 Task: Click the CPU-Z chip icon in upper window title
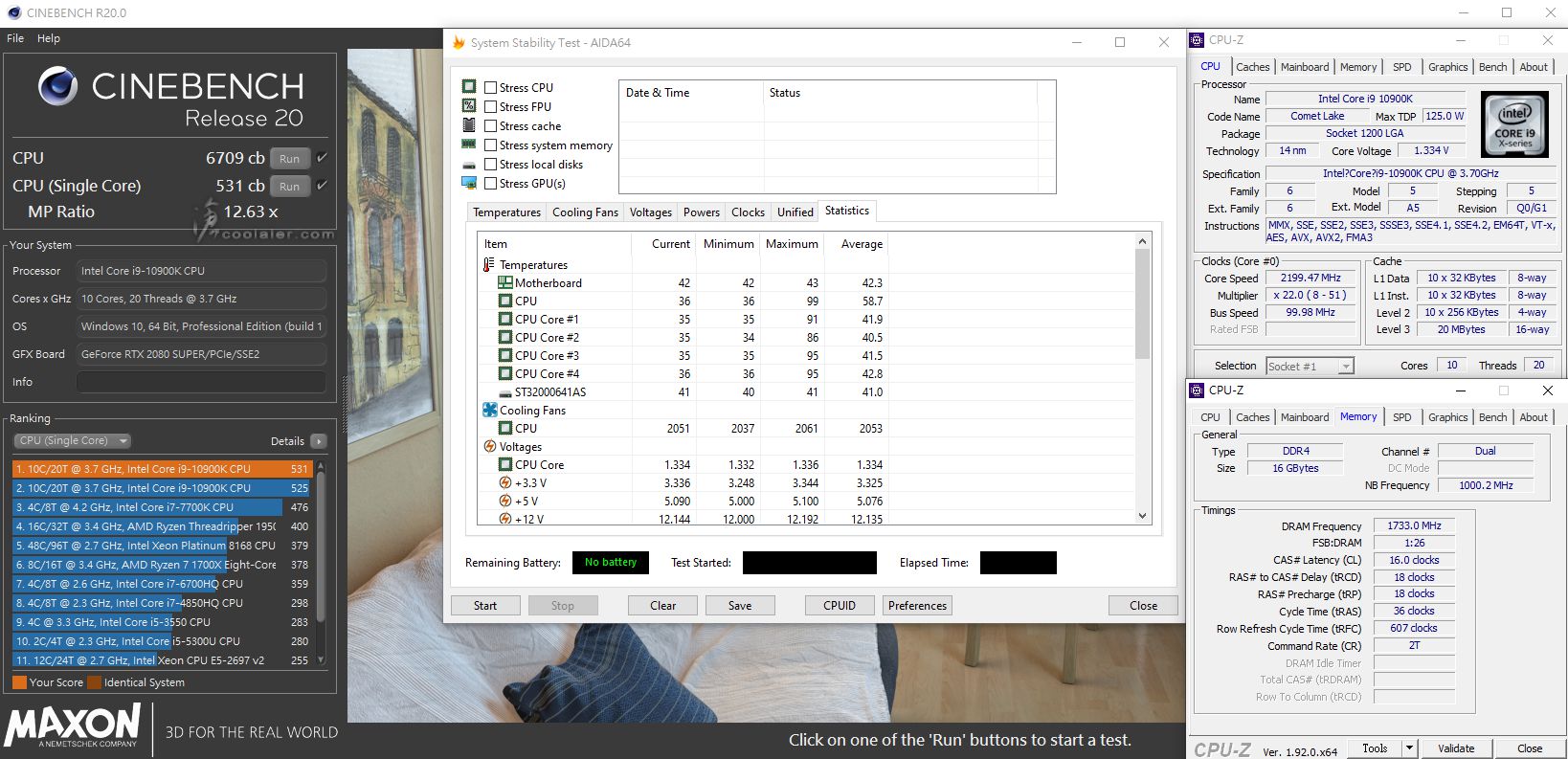point(1197,40)
